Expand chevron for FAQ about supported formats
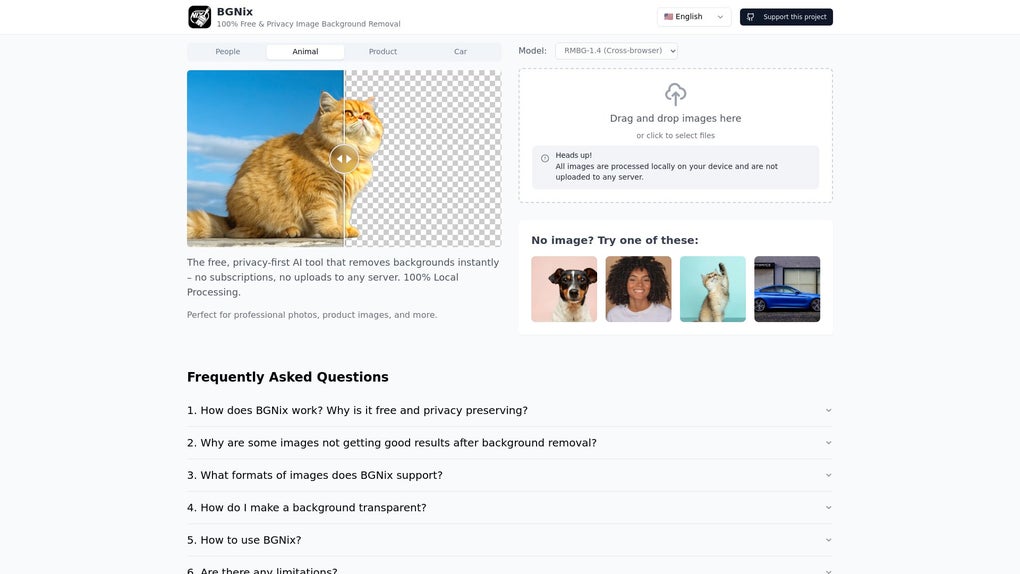The height and width of the screenshot is (574, 1020). pyautogui.click(x=828, y=475)
